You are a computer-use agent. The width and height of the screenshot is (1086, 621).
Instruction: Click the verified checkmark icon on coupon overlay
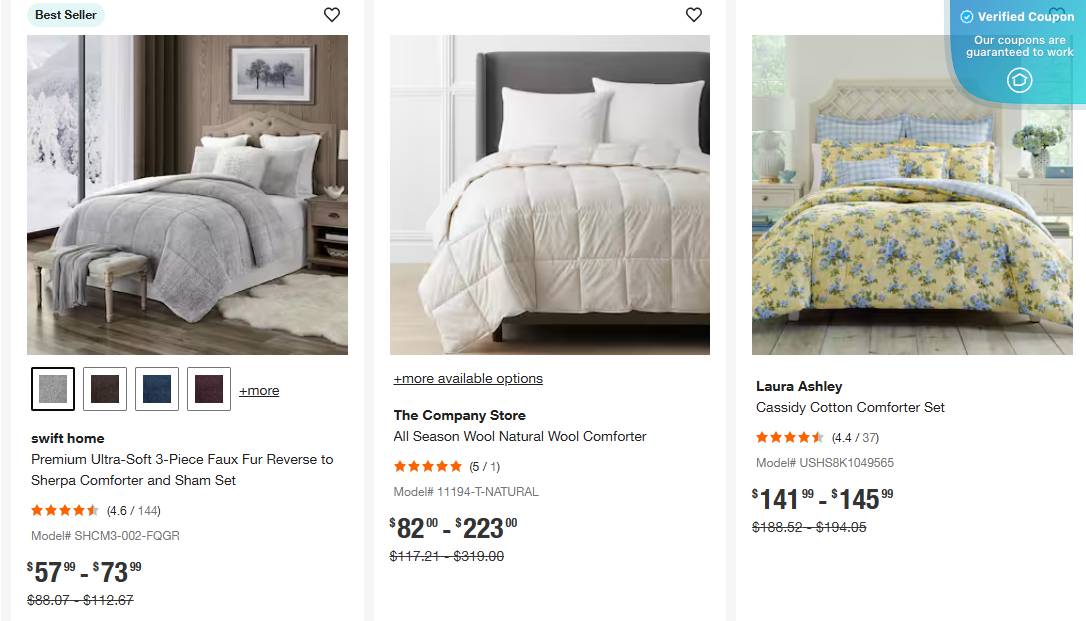[966, 16]
